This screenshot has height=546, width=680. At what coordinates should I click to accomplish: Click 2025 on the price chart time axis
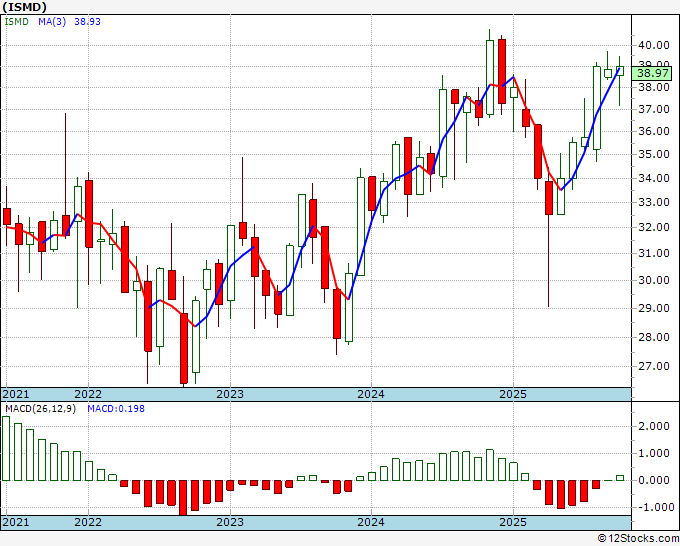tap(513, 394)
